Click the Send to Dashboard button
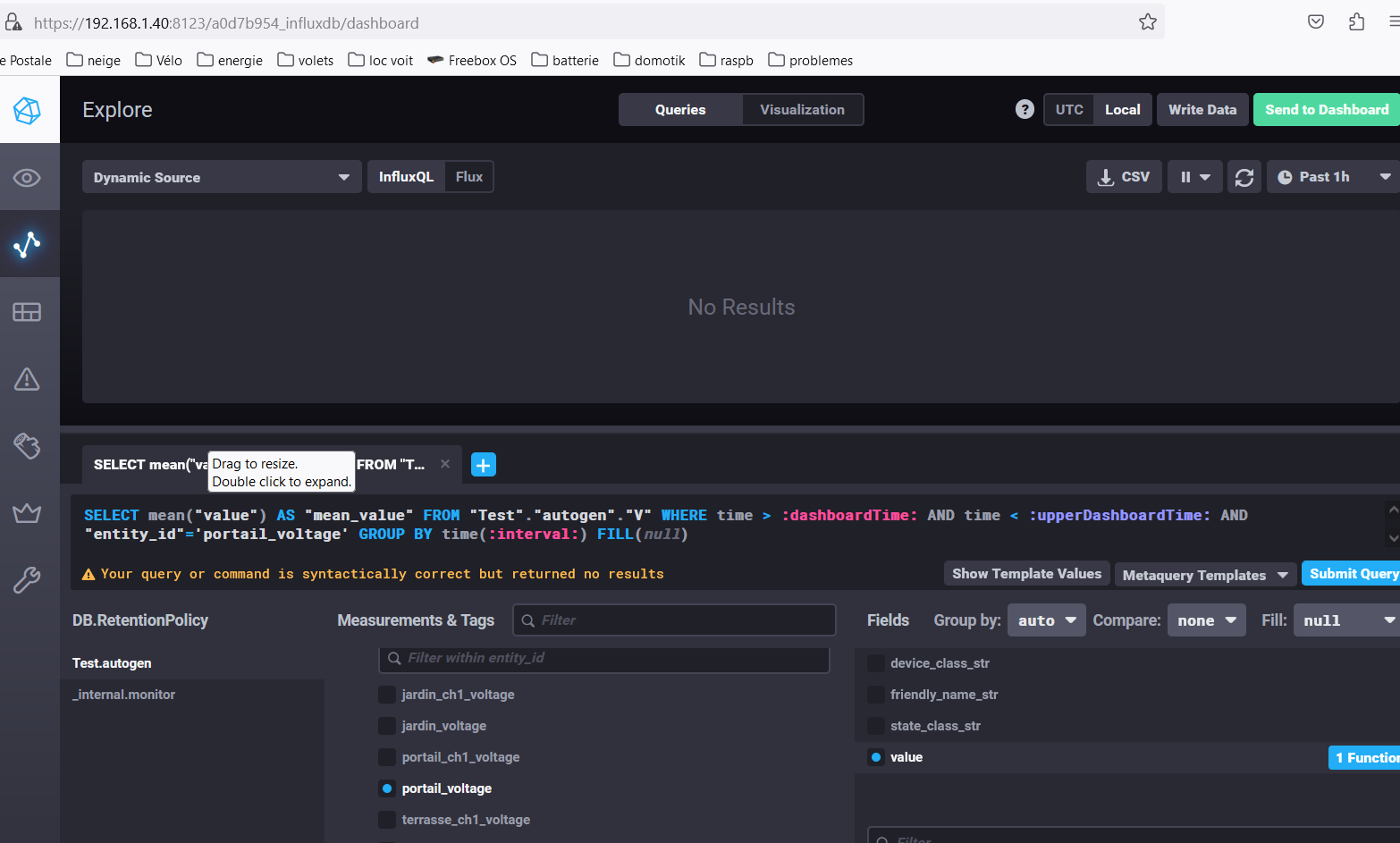1400x843 pixels. [1326, 109]
